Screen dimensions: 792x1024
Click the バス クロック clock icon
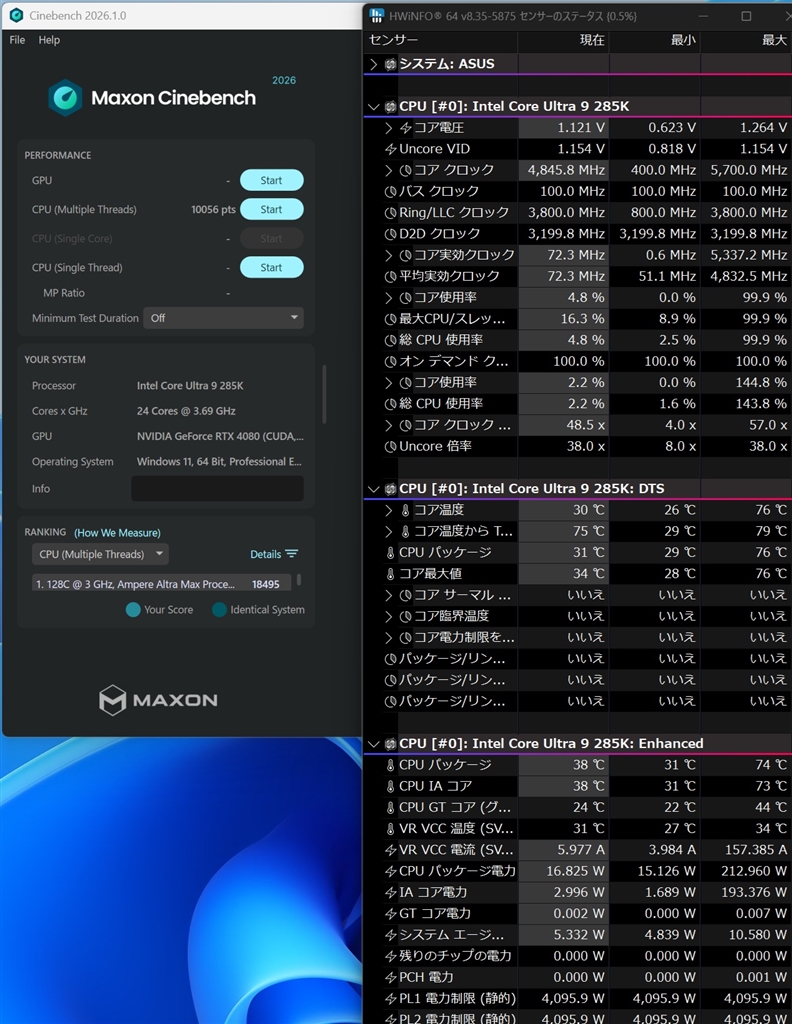(390, 191)
